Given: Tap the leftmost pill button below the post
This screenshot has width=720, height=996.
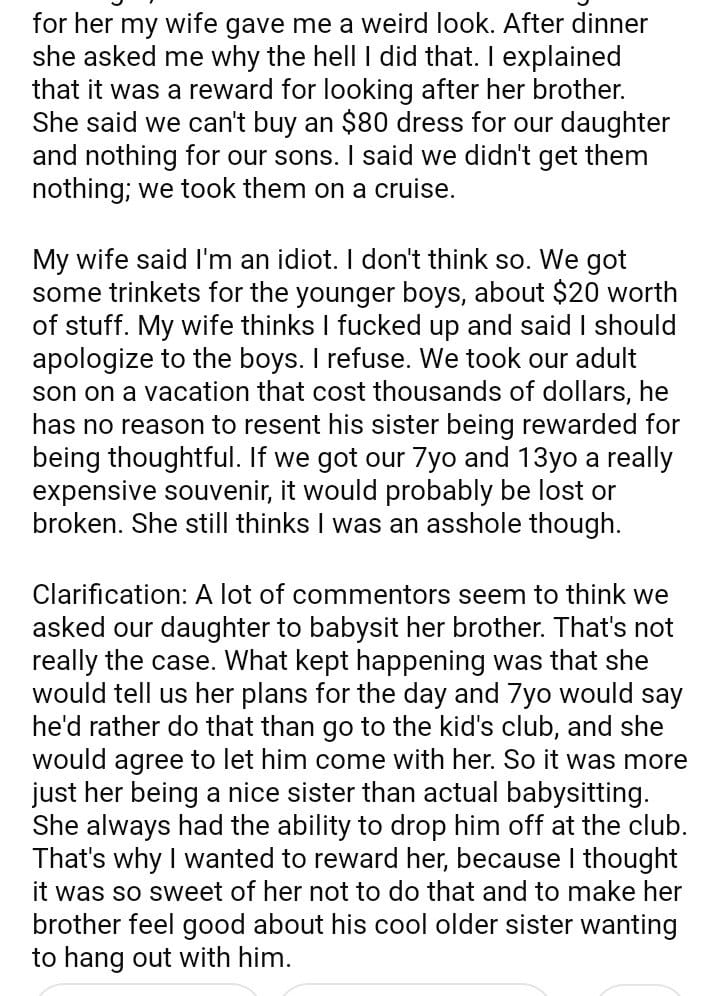Looking at the screenshot, I should click(x=148, y=990).
